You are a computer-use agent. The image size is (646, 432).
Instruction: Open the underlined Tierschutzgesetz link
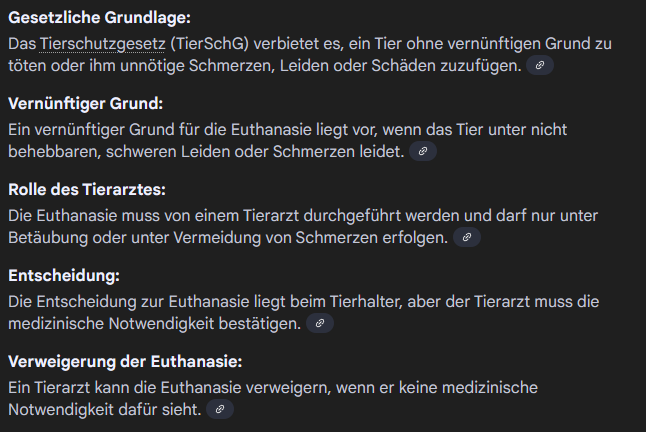[103, 44]
